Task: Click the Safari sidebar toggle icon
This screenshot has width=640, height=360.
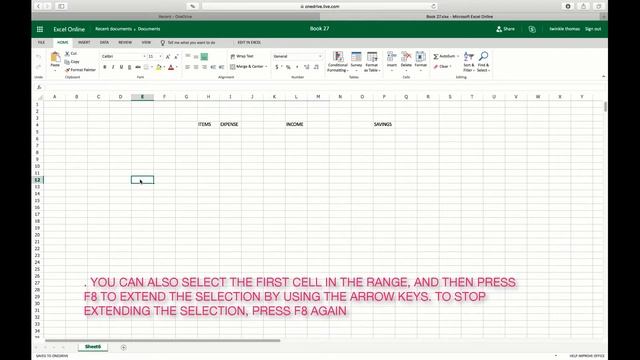Action: pyautogui.click(x=61, y=6)
